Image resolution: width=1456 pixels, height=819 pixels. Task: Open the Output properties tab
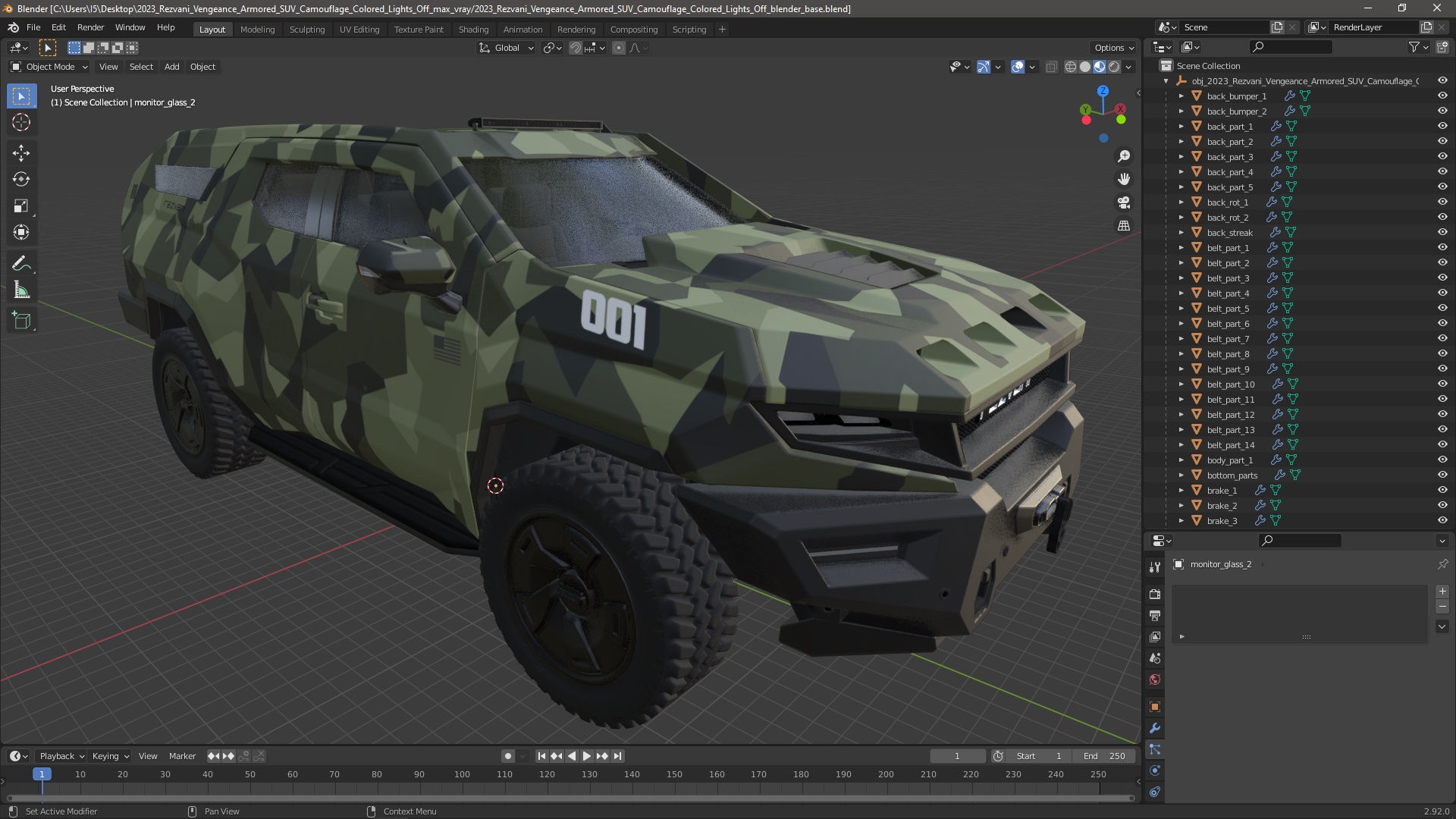(1155, 616)
